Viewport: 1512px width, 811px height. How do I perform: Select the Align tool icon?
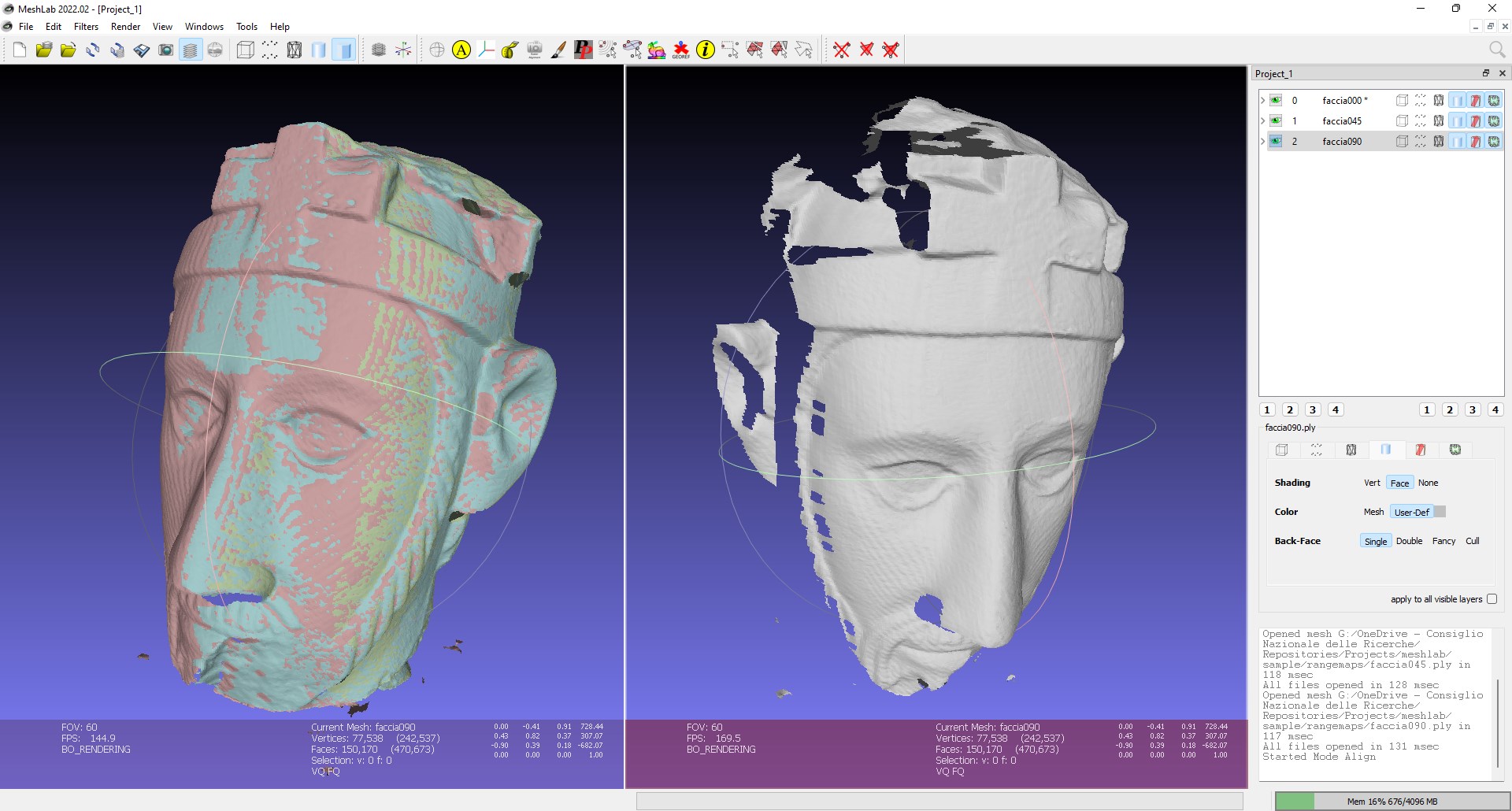(x=461, y=50)
